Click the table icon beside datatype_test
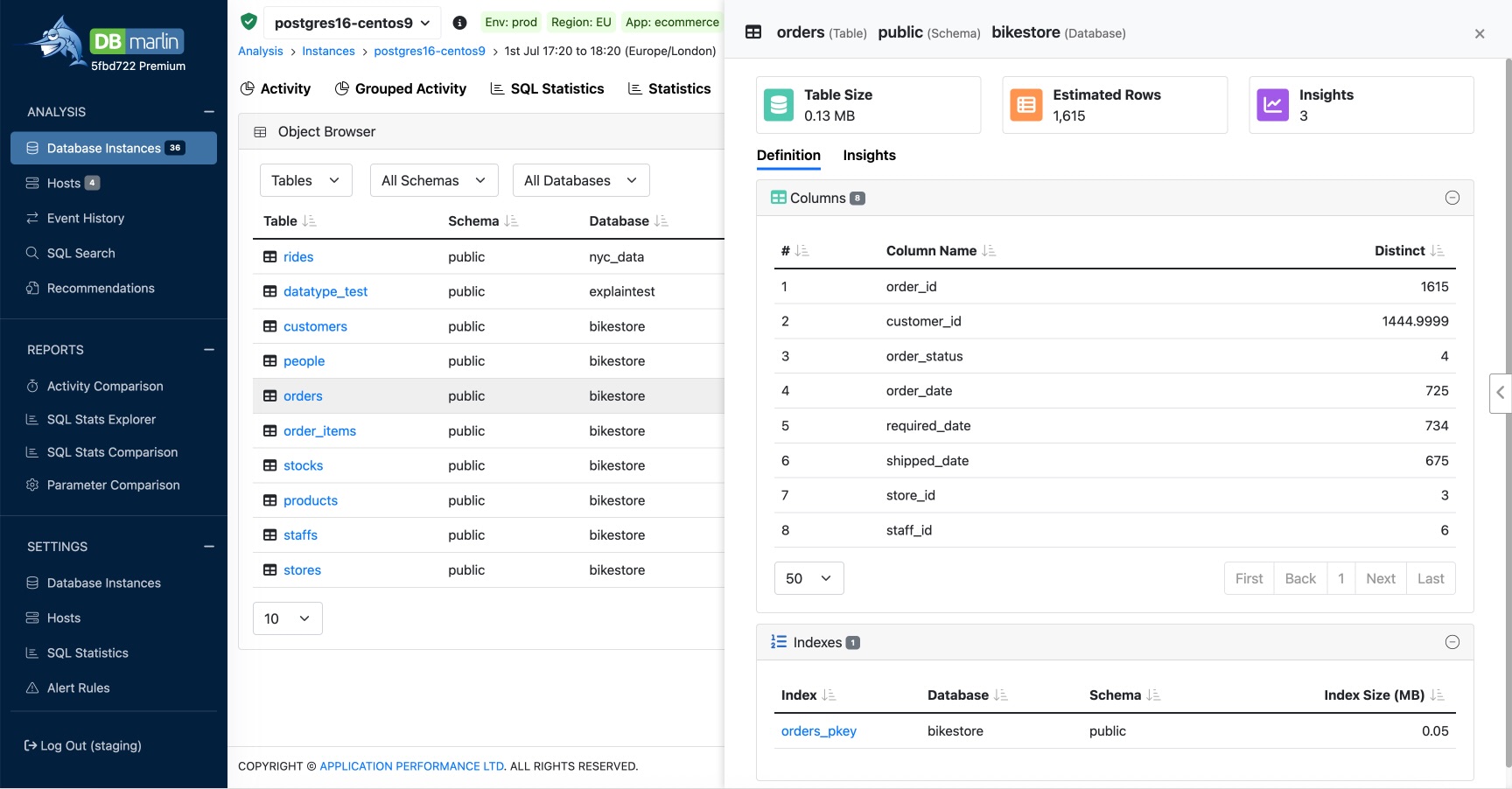This screenshot has height=789, width=1512. [x=270, y=291]
